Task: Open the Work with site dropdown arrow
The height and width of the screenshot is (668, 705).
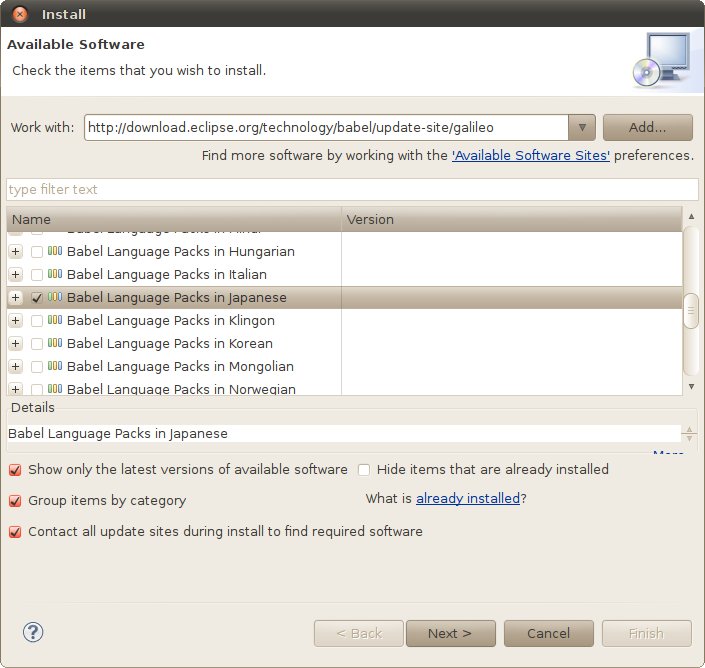Action: 582,128
